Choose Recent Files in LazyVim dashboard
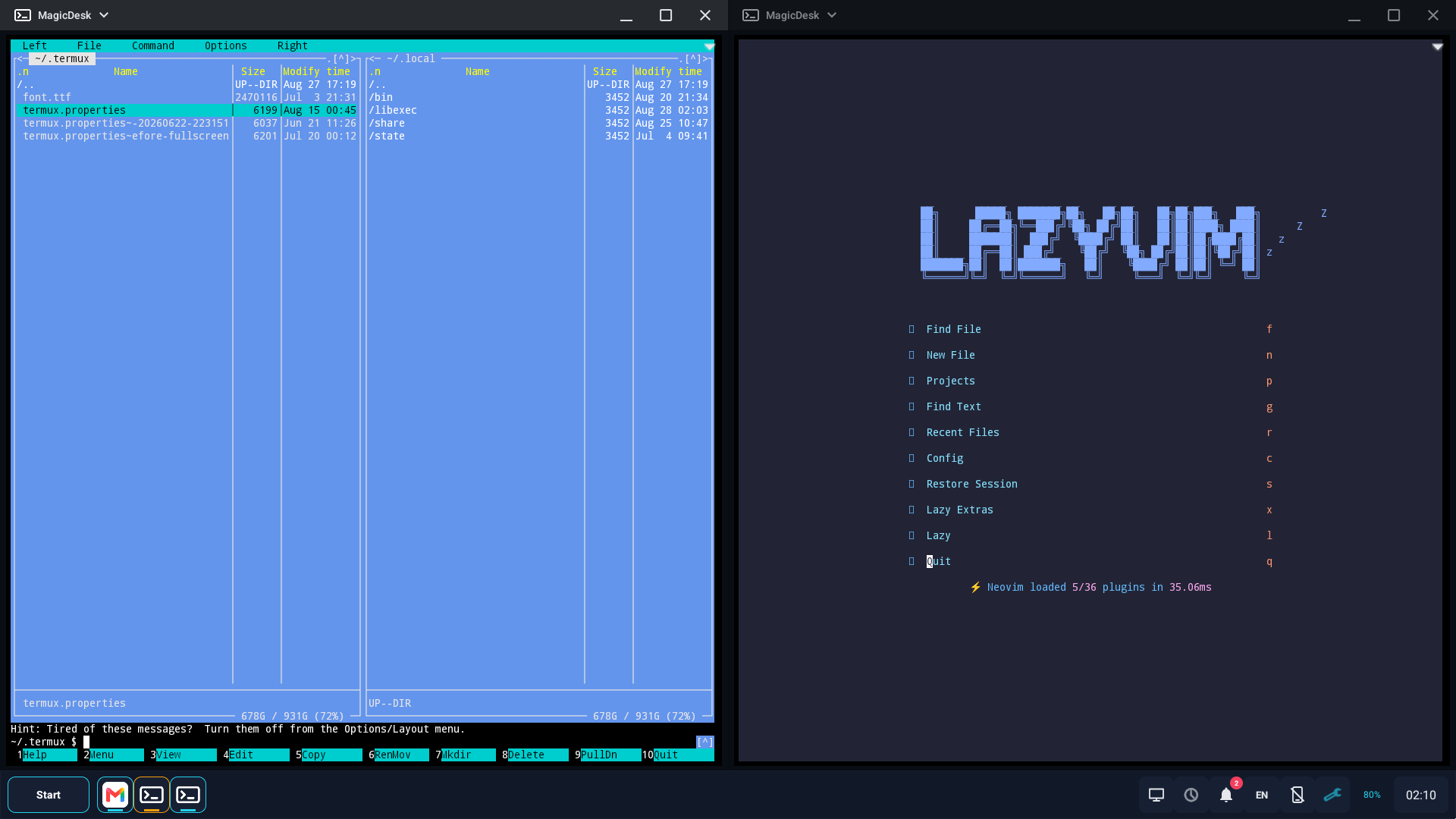Screen dimensions: 1456x819 [963, 432]
